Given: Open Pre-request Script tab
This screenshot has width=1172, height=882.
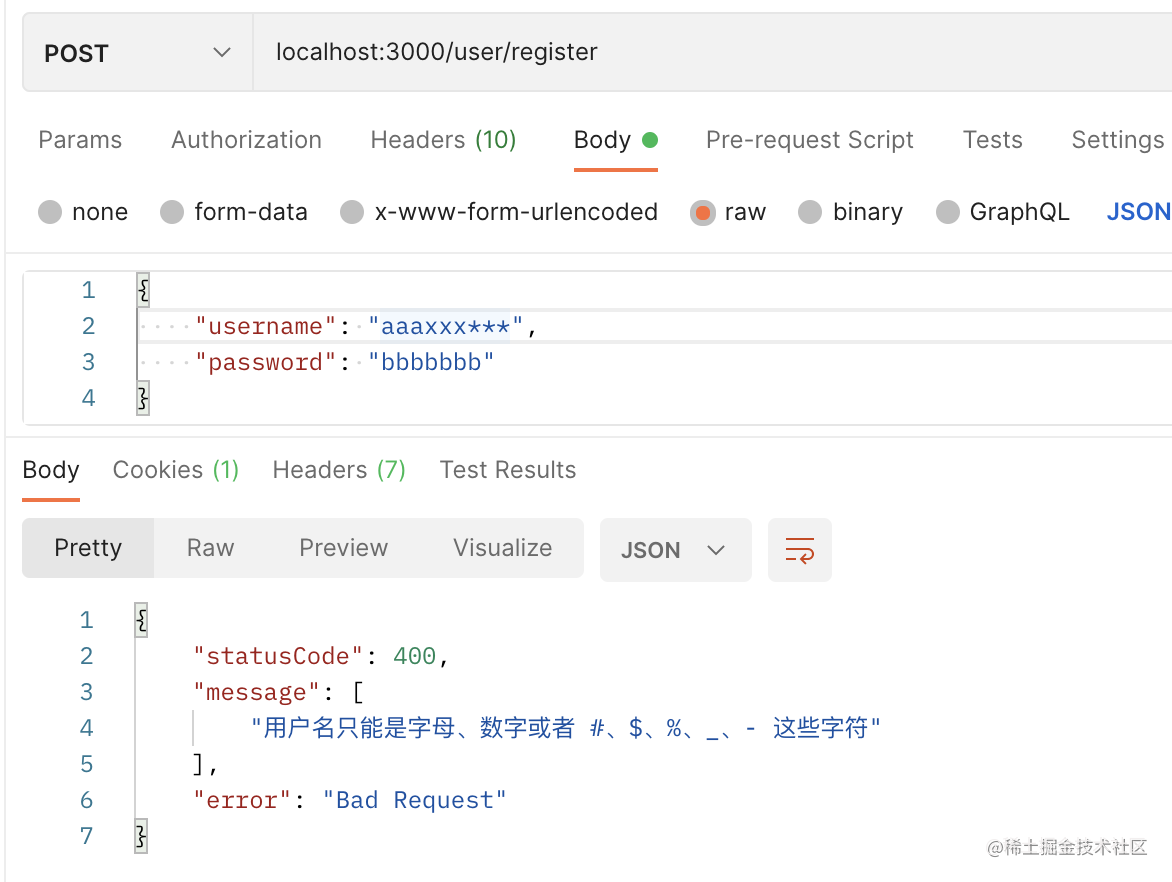Looking at the screenshot, I should pos(809,140).
